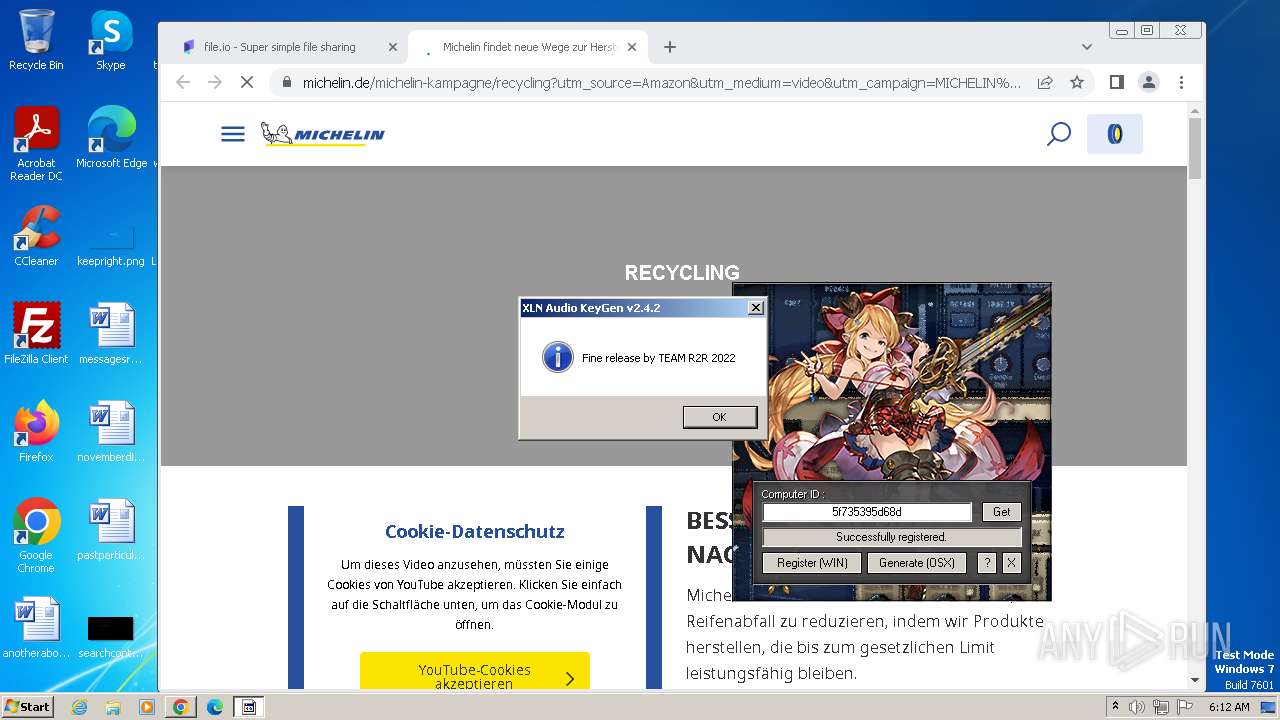Open the messagesr... Word document
Viewport: 1280px width, 720px height.
(111, 334)
